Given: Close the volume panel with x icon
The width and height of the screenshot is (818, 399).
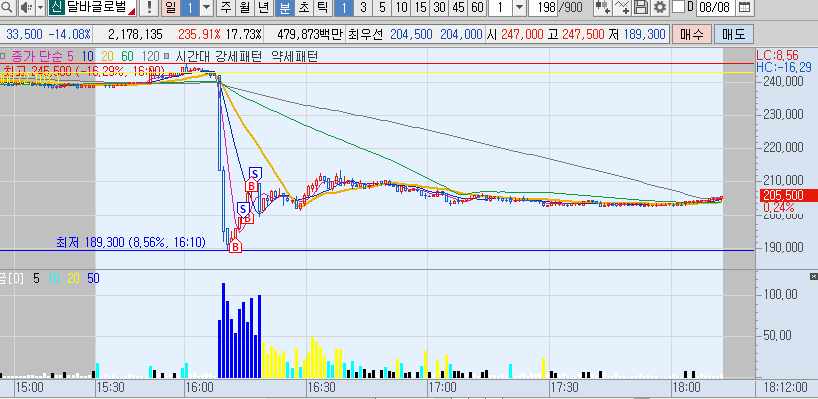Looking at the screenshot, I should coord(813,276).
